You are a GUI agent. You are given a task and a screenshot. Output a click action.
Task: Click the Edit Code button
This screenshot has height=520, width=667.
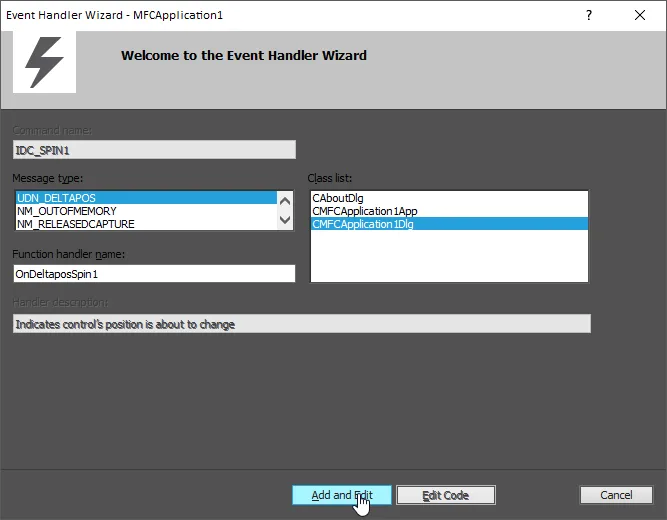pos(446,495)
